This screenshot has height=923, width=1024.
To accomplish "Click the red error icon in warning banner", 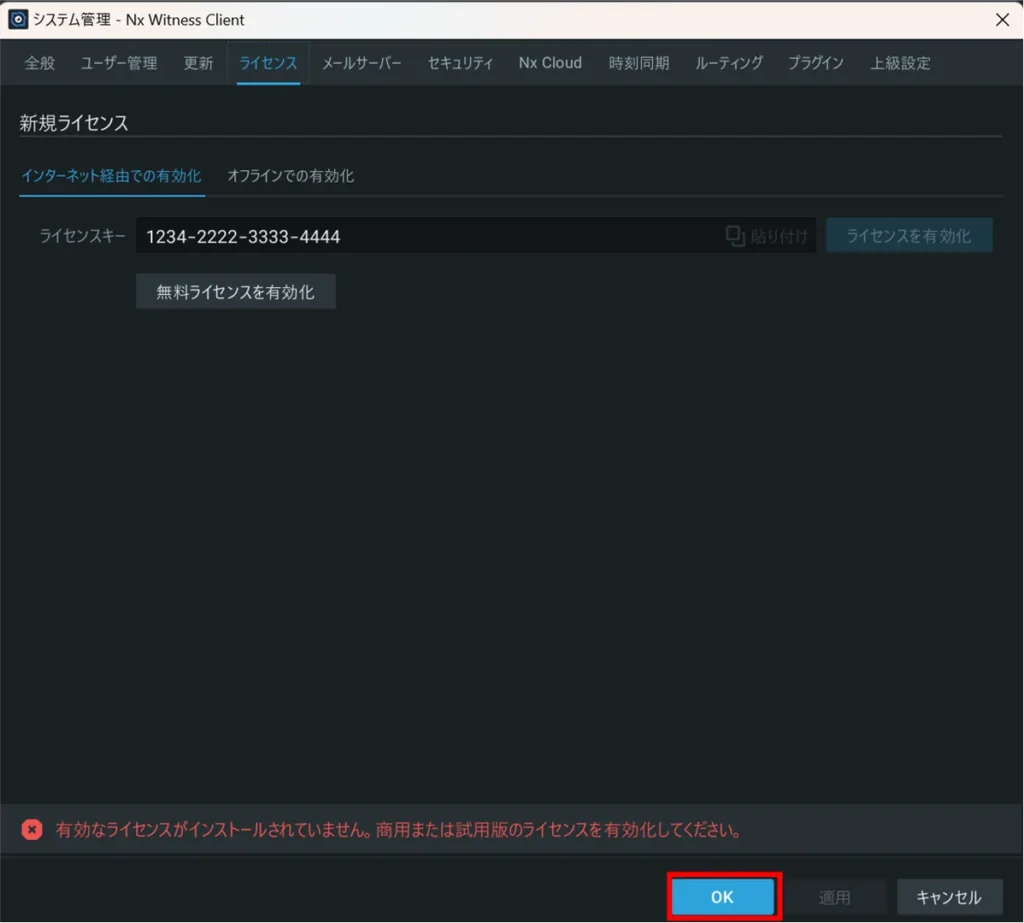I will point(32,830).
